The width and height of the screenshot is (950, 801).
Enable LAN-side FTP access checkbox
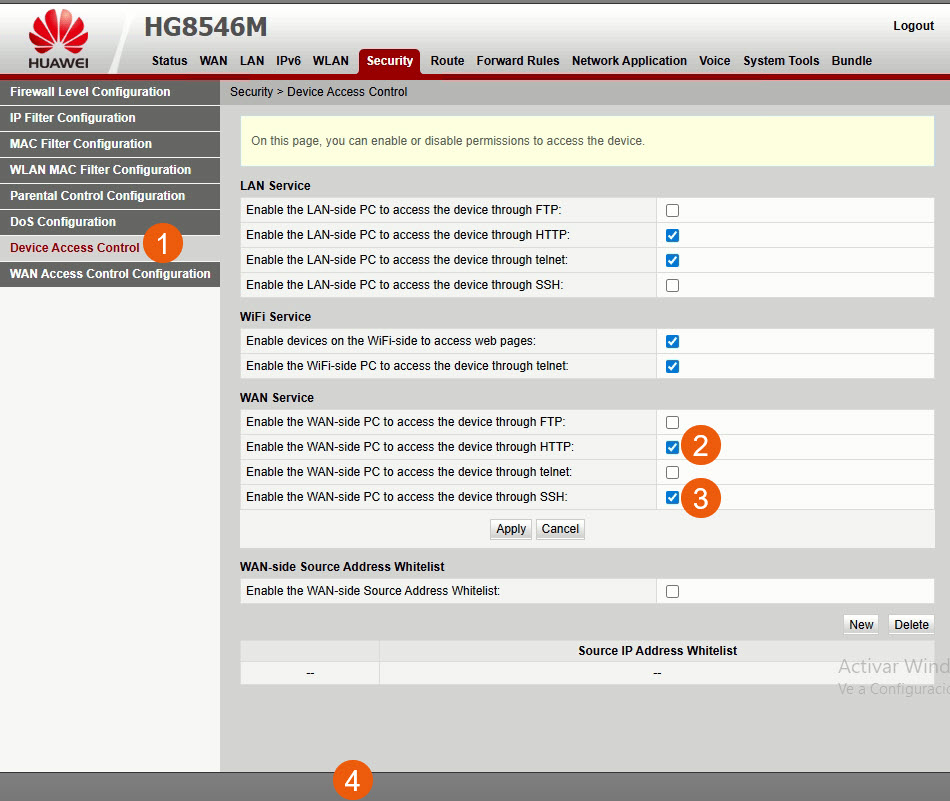672,210
